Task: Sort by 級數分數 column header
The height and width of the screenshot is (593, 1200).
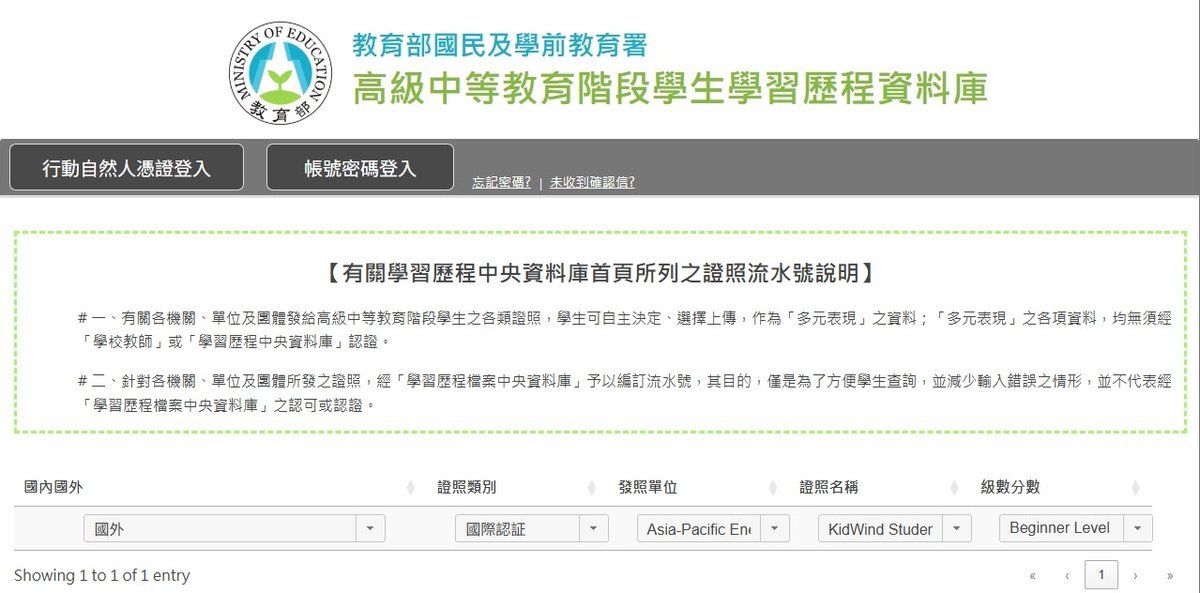Action: click(x=1010, y=487)
